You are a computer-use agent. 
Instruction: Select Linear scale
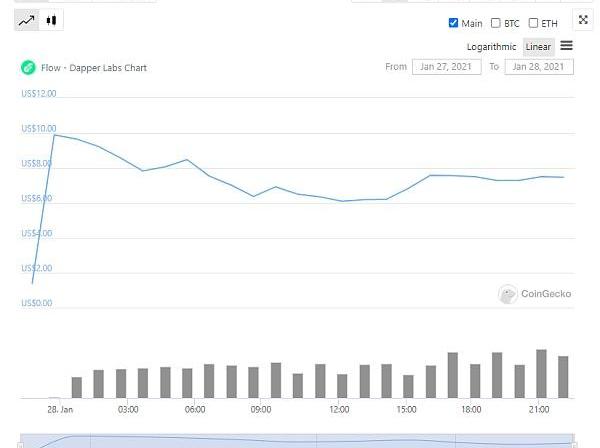[538, 47]
